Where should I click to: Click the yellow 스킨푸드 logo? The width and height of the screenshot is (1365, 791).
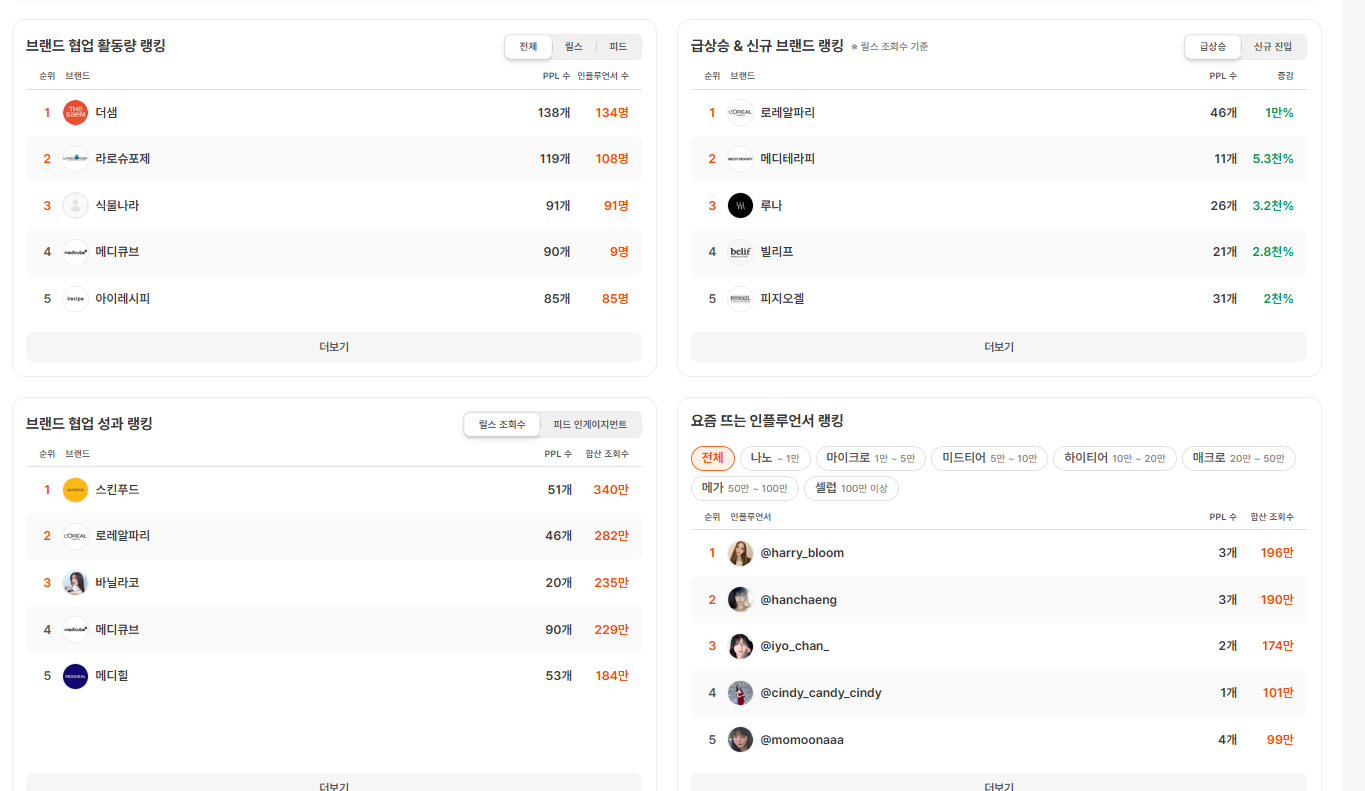pyautogui.click(x=75, y=490)
